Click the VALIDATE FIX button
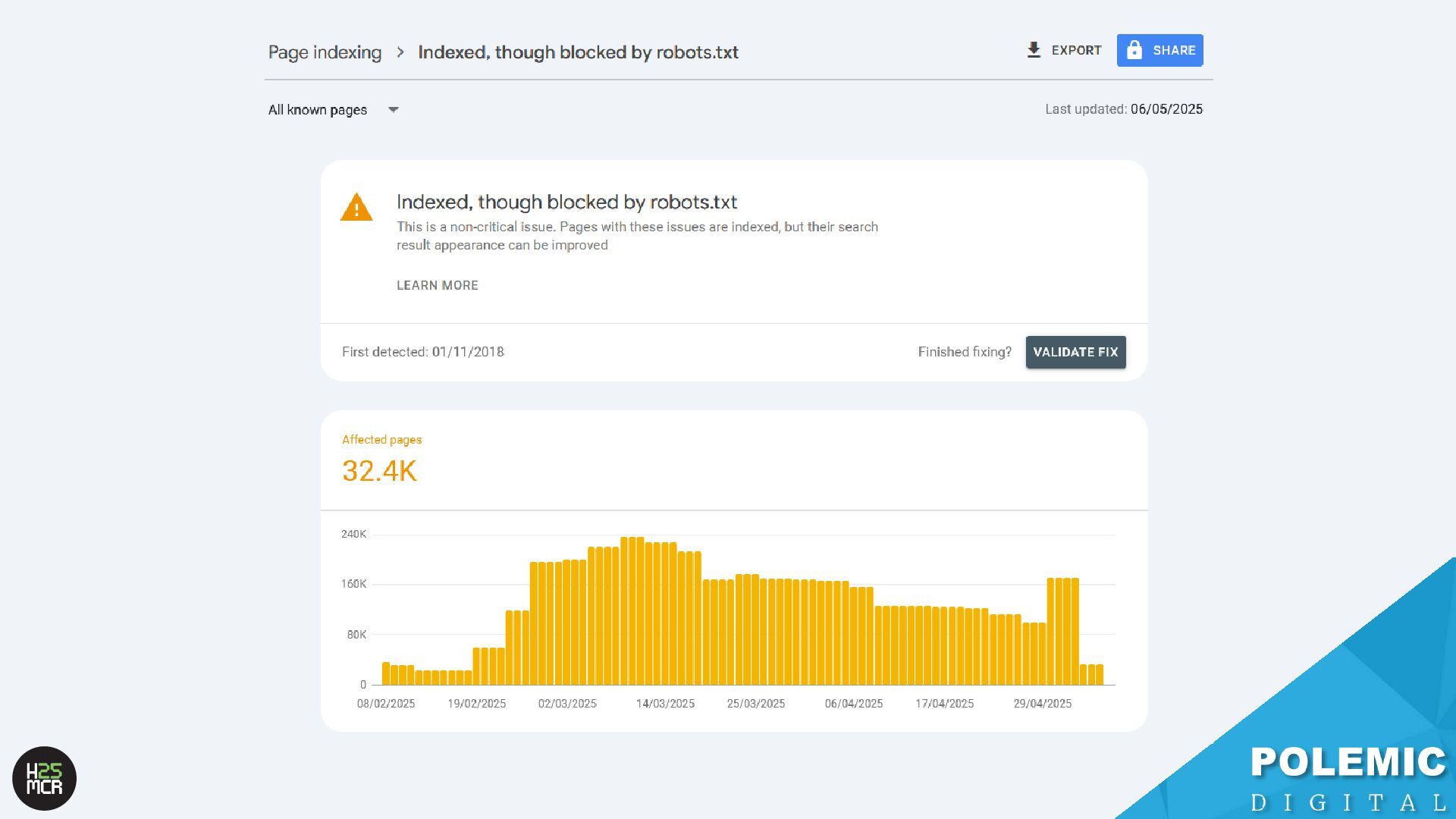The height and width of the screenshot is (819, 1456). coord(1075,352)
